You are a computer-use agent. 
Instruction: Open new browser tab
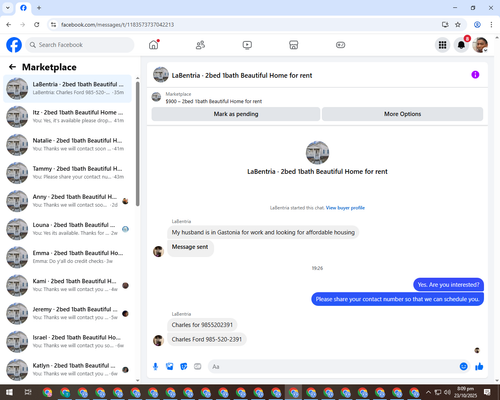tap(39, 8)
